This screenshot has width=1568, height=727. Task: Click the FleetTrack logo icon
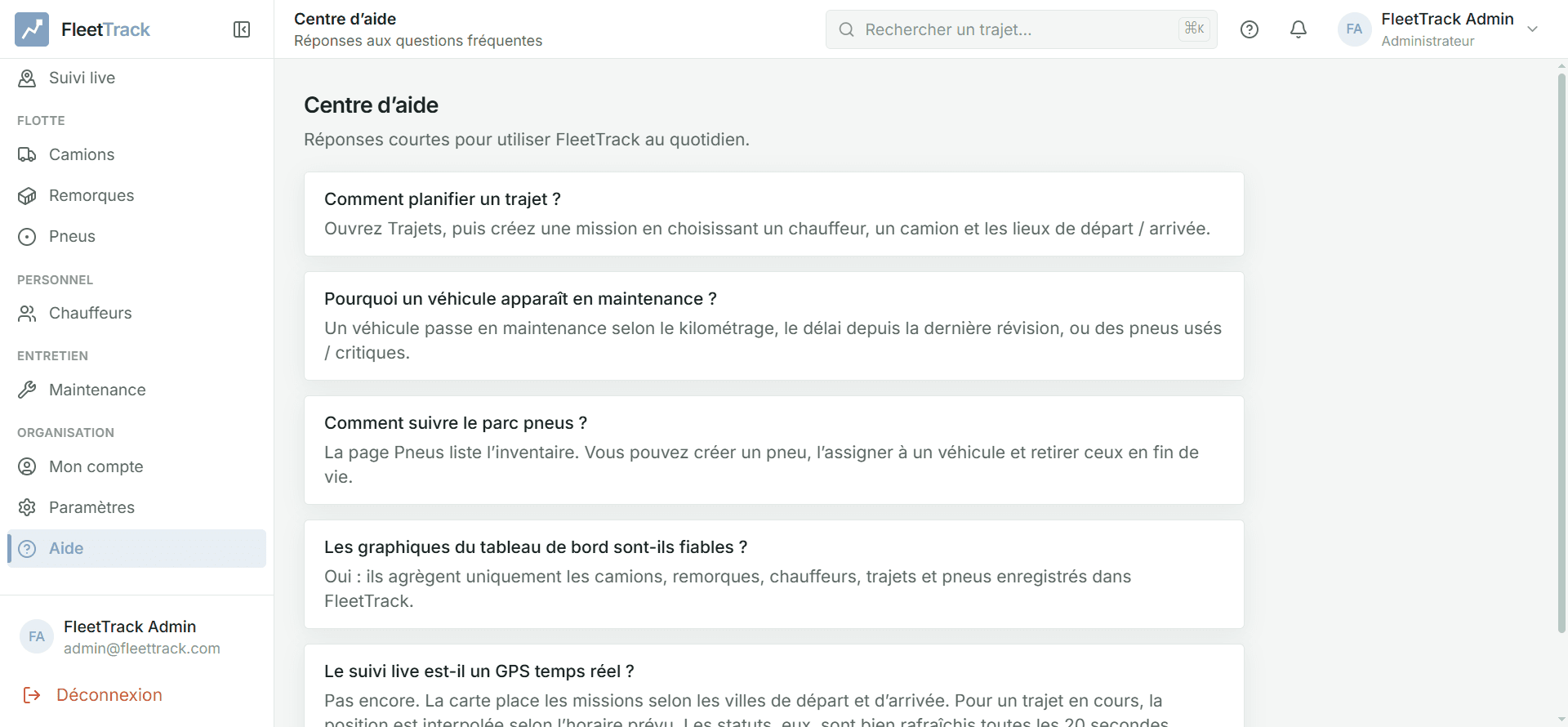coord(32,29)
